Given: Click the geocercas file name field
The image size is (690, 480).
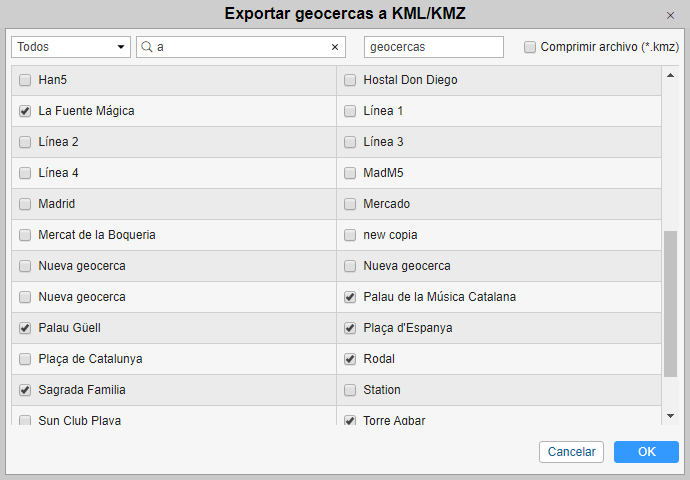Looking at the screenshot, I should (x=433, y=47).
